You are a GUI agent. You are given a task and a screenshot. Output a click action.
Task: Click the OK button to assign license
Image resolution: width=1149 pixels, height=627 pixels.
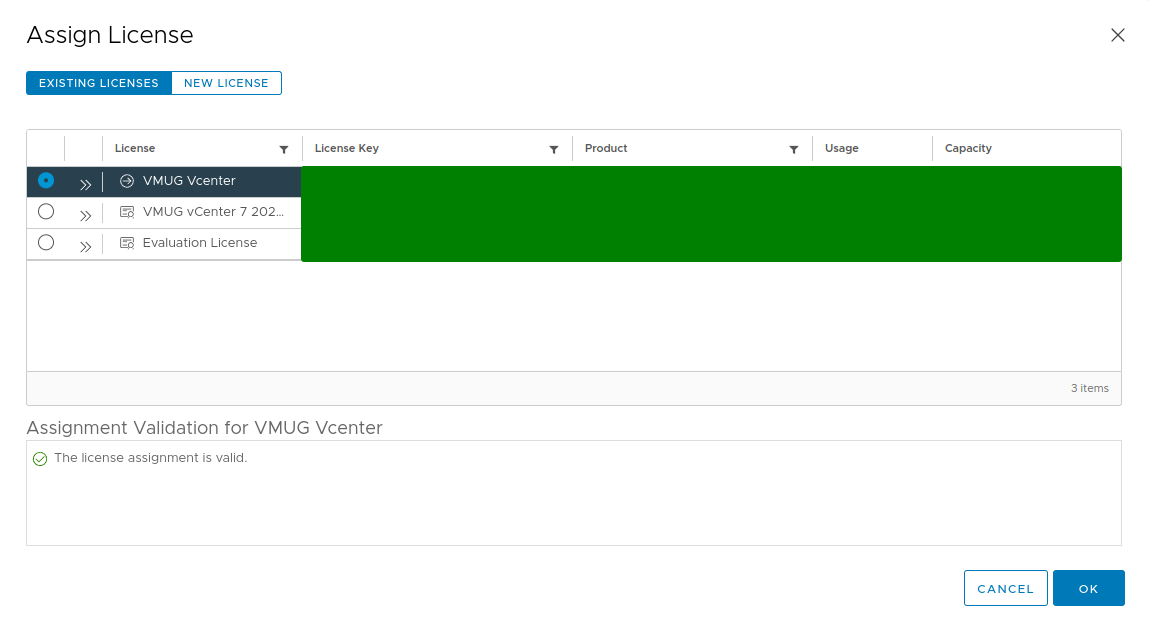(x=1089, y=588)
